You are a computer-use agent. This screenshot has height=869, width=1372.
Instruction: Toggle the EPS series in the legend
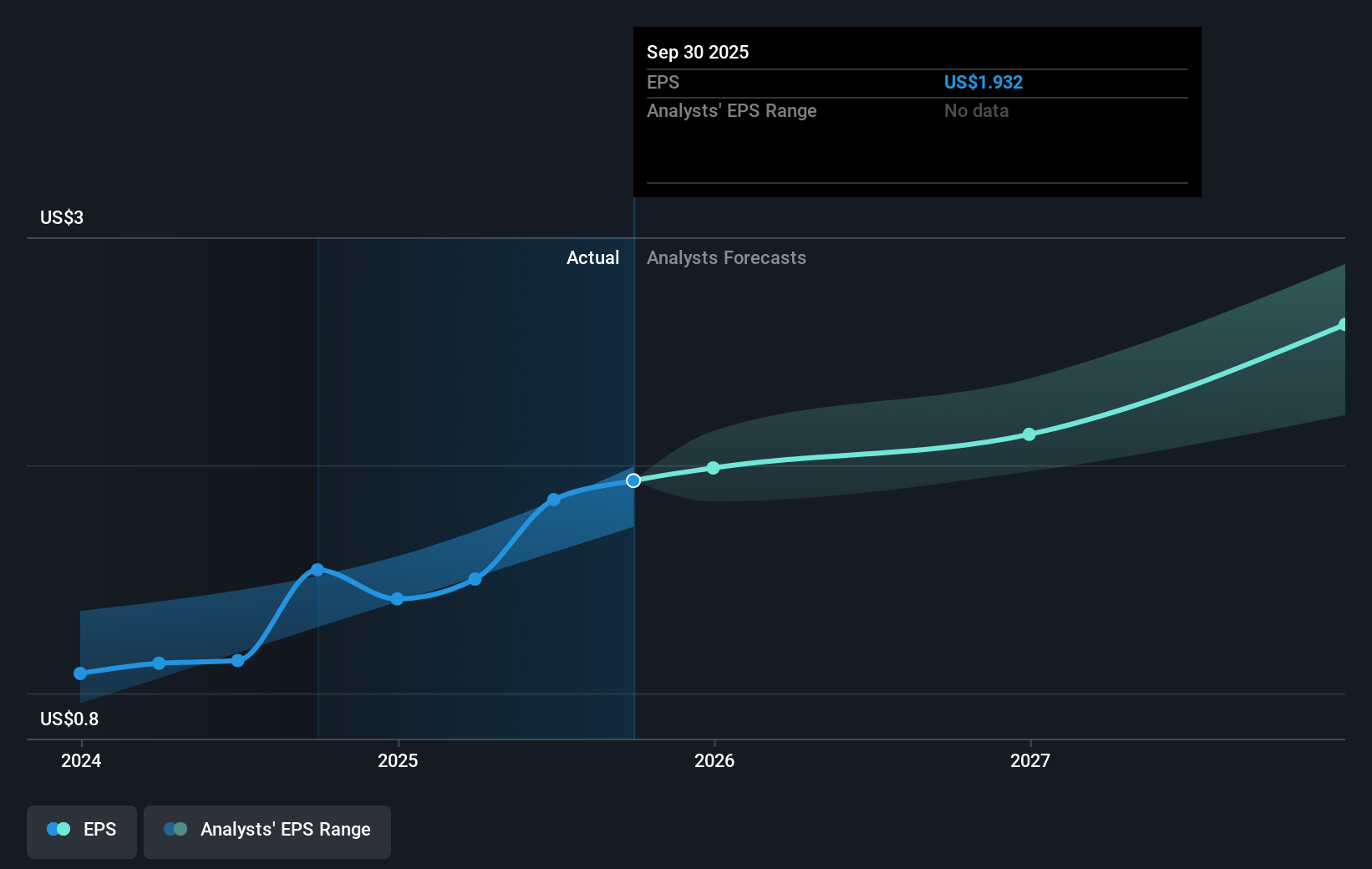(81, 830)
